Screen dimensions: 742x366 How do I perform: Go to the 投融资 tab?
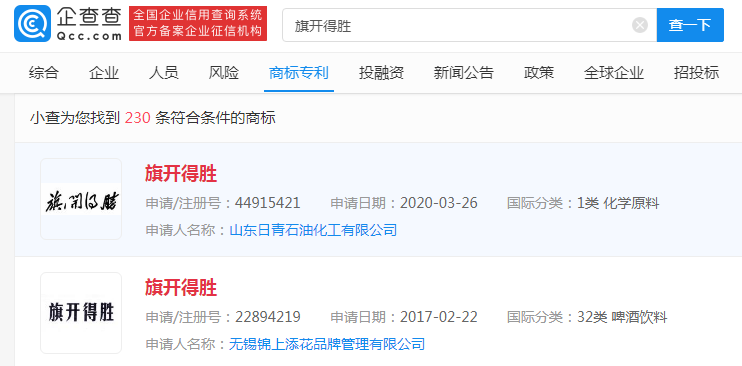(x=381, y=73)
